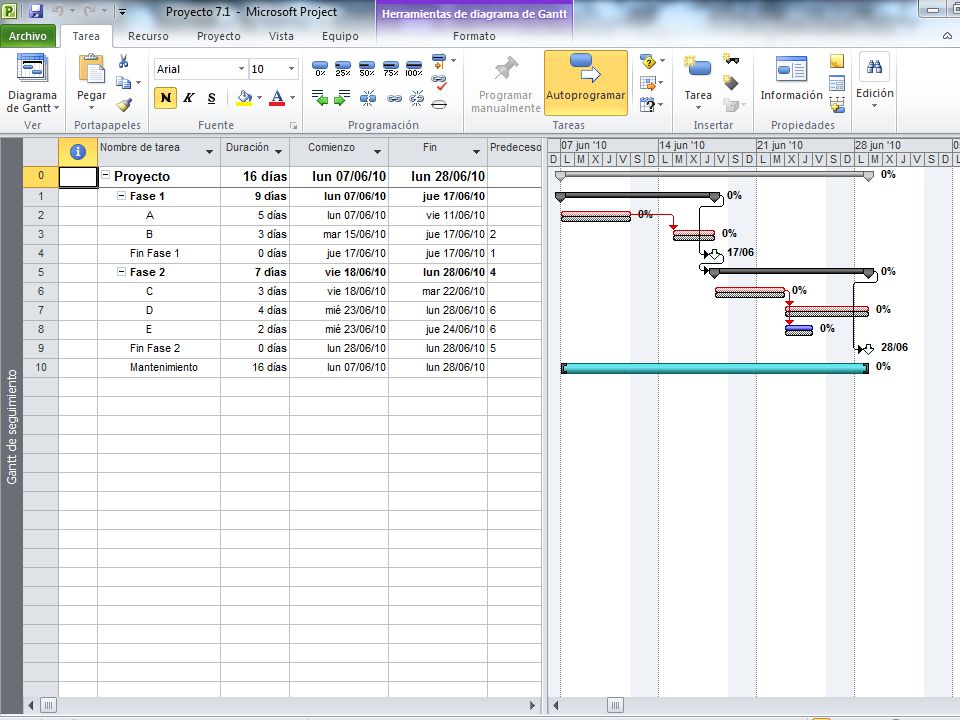Click the Outdent task green left arrow
The height and width of the screenshot is (720, 960).
point(320,98)
